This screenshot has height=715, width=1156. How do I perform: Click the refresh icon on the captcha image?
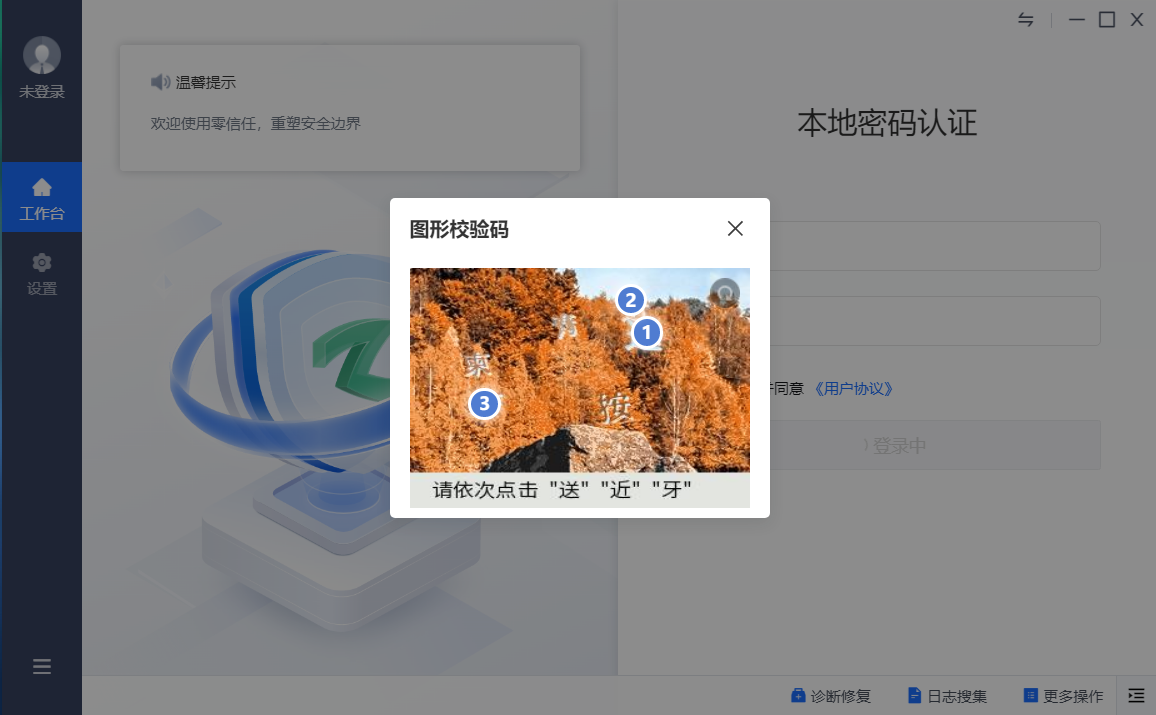pos(724,292)
